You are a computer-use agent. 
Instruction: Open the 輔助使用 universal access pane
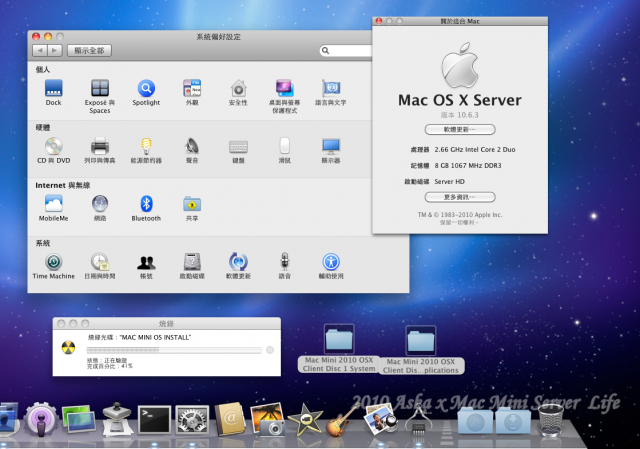tap(331, 266)
